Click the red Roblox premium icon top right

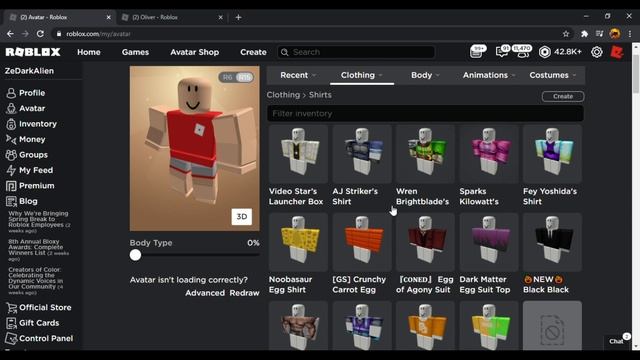(617, 52)
